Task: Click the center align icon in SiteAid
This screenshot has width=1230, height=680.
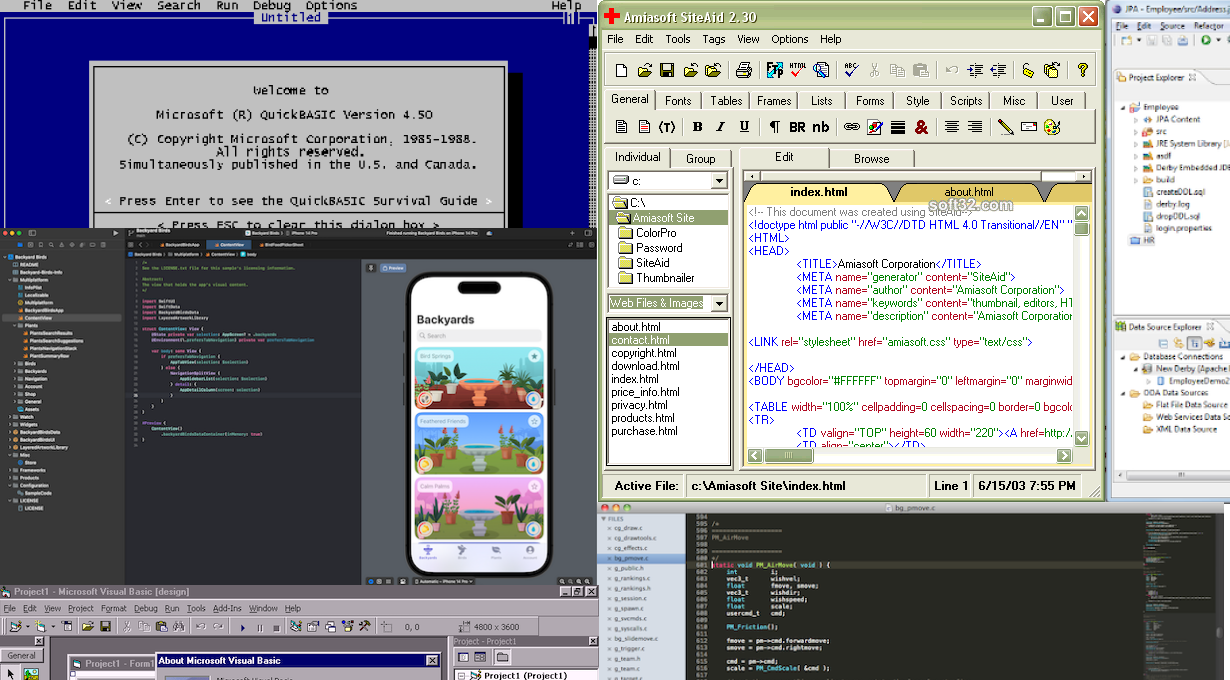Action: pyautogui.click(x=951, y=127)
